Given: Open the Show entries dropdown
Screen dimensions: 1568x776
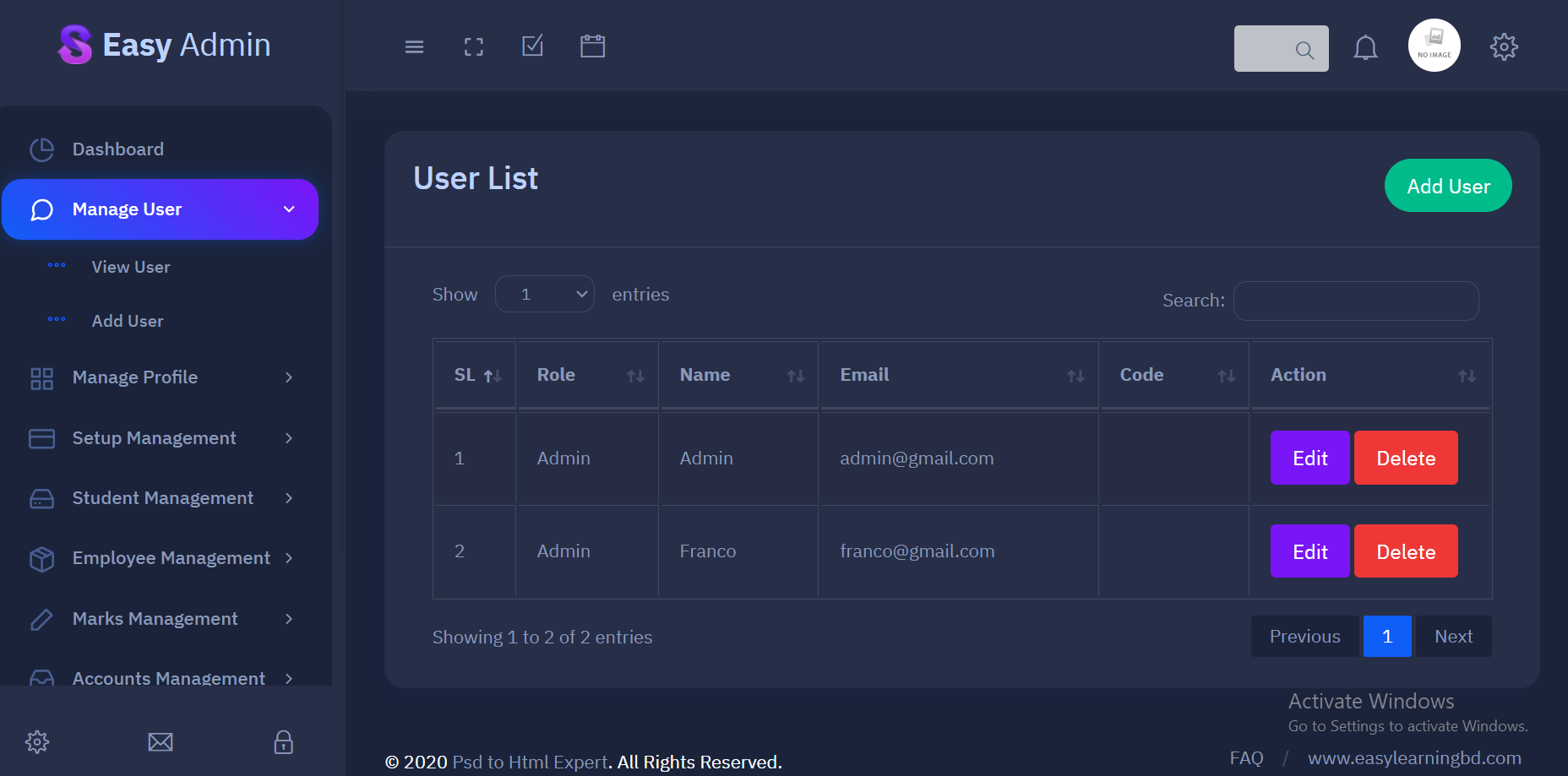Looking at the screenshot, I should (x=545, y=294).
